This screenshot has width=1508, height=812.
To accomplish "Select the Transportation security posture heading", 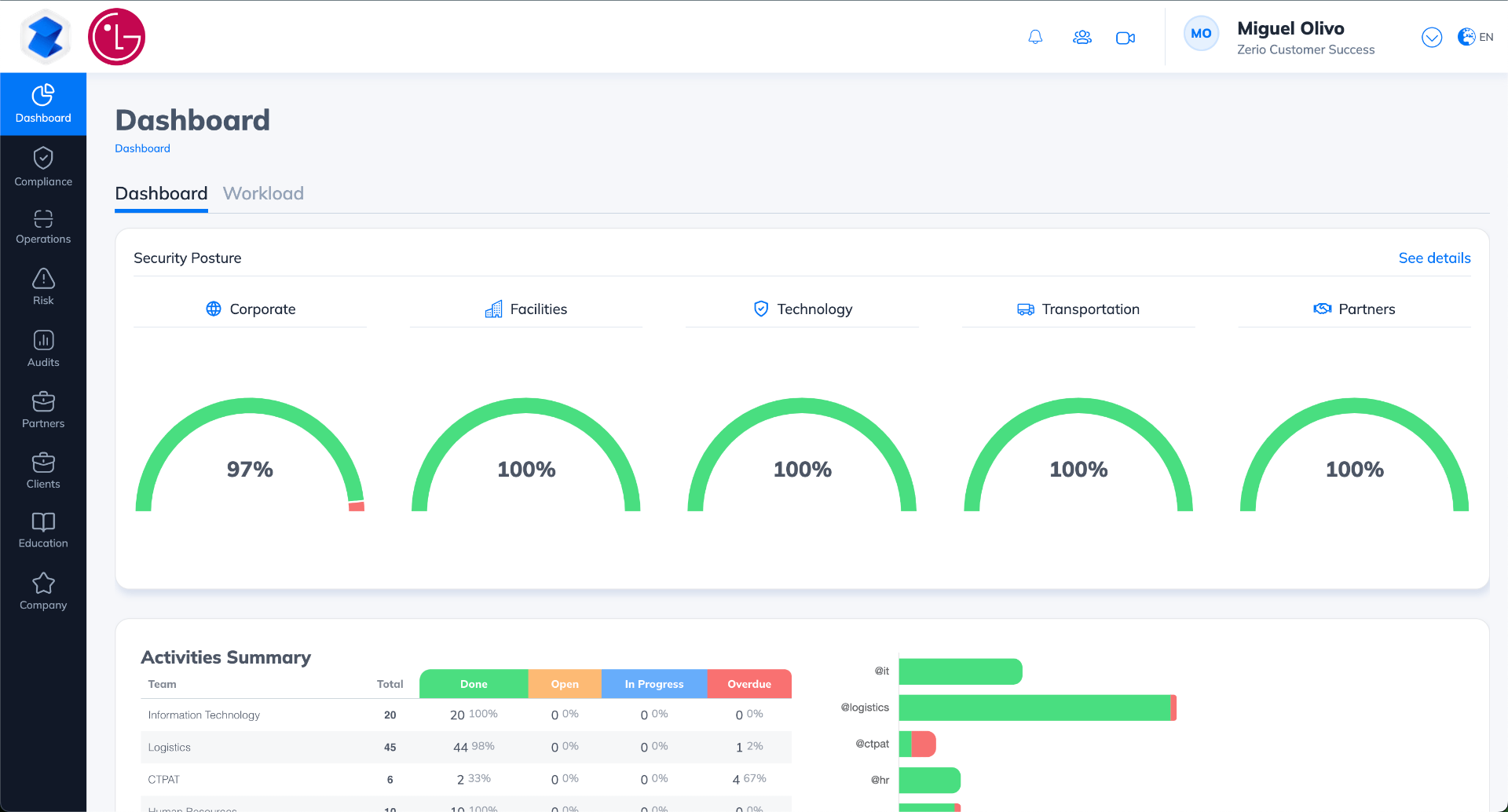I will tap(1078, 309).
